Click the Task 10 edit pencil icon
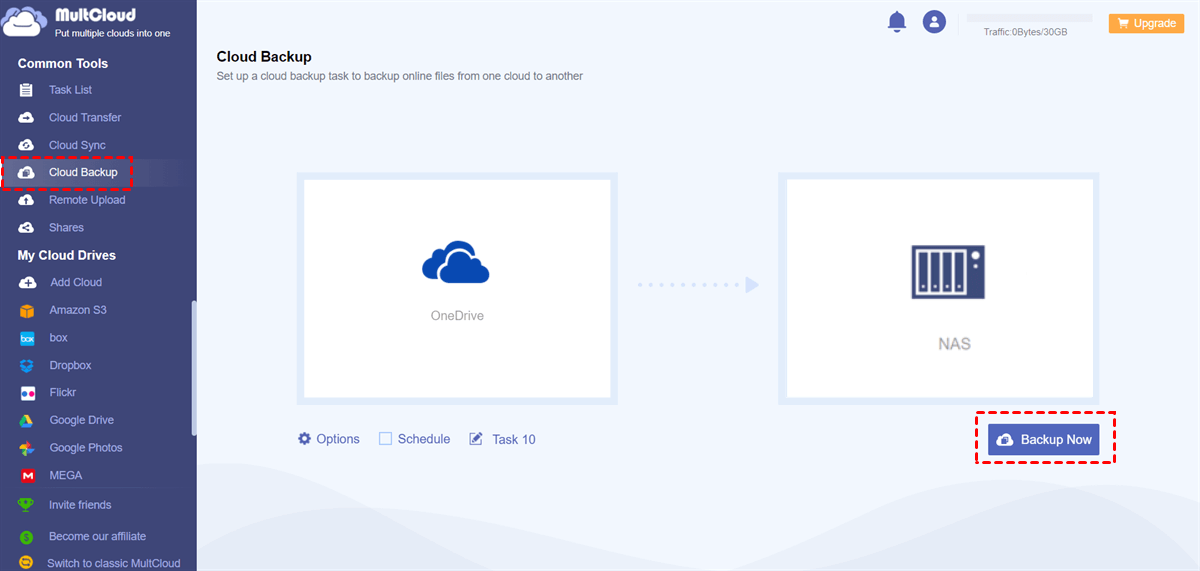This screenshot has width=1200, height=571. [x=476, y=439]
